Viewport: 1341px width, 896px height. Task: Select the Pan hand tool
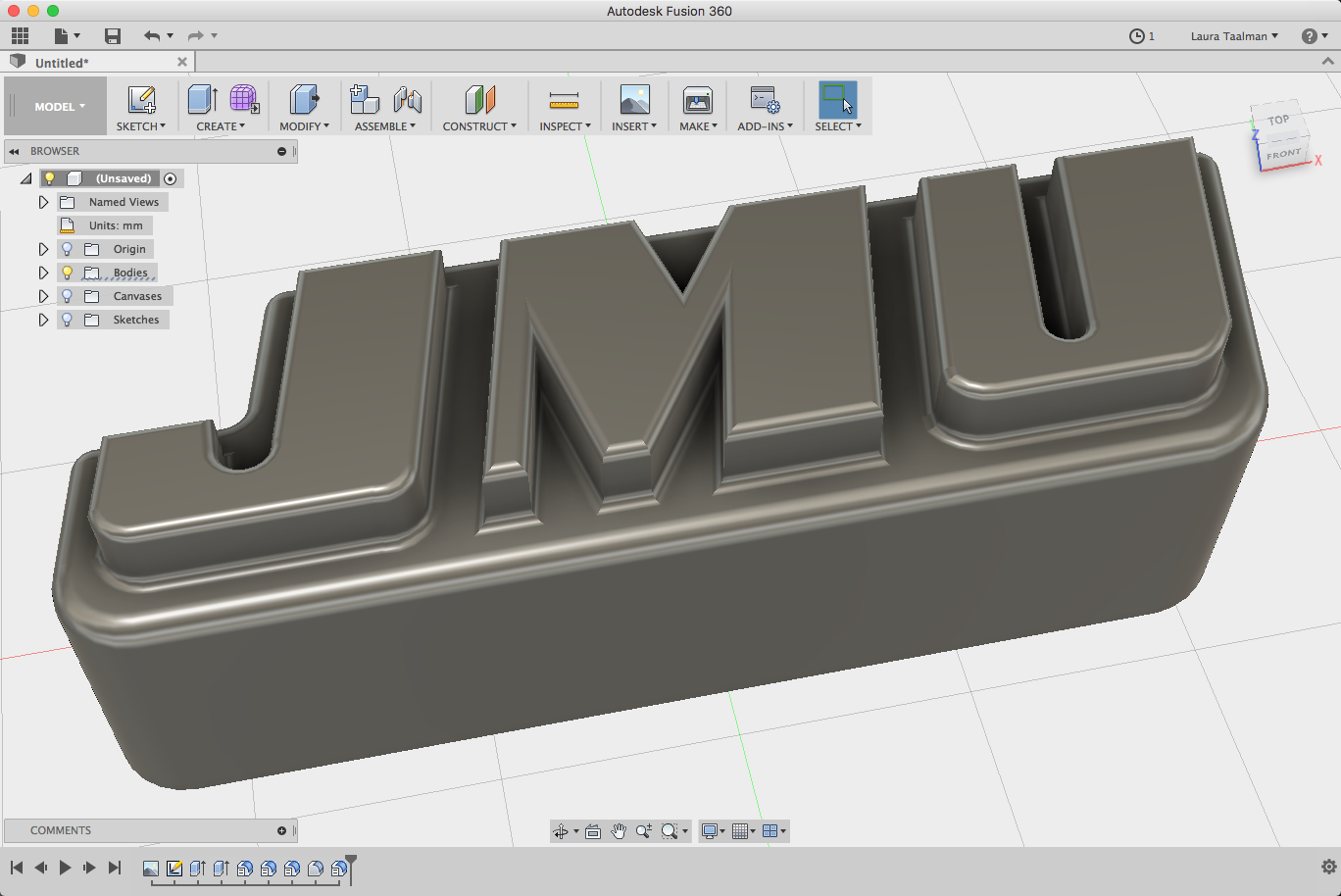pos(619,831)
